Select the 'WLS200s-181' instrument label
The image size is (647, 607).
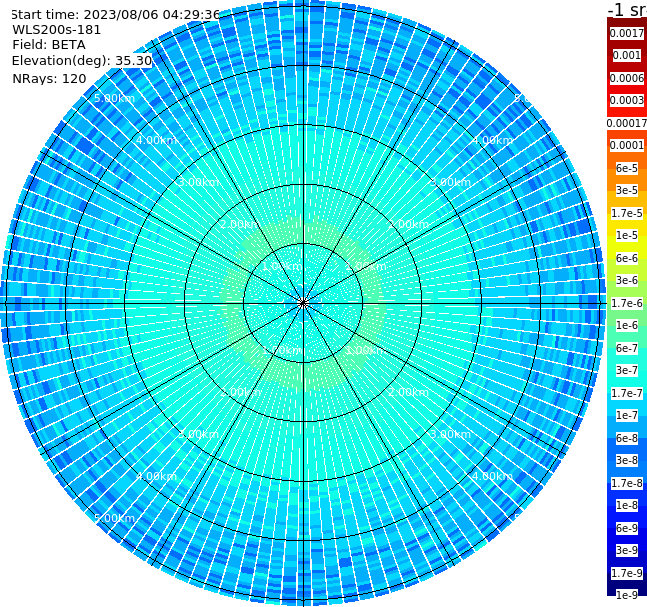pyautogui.click(x=57, y=30)
